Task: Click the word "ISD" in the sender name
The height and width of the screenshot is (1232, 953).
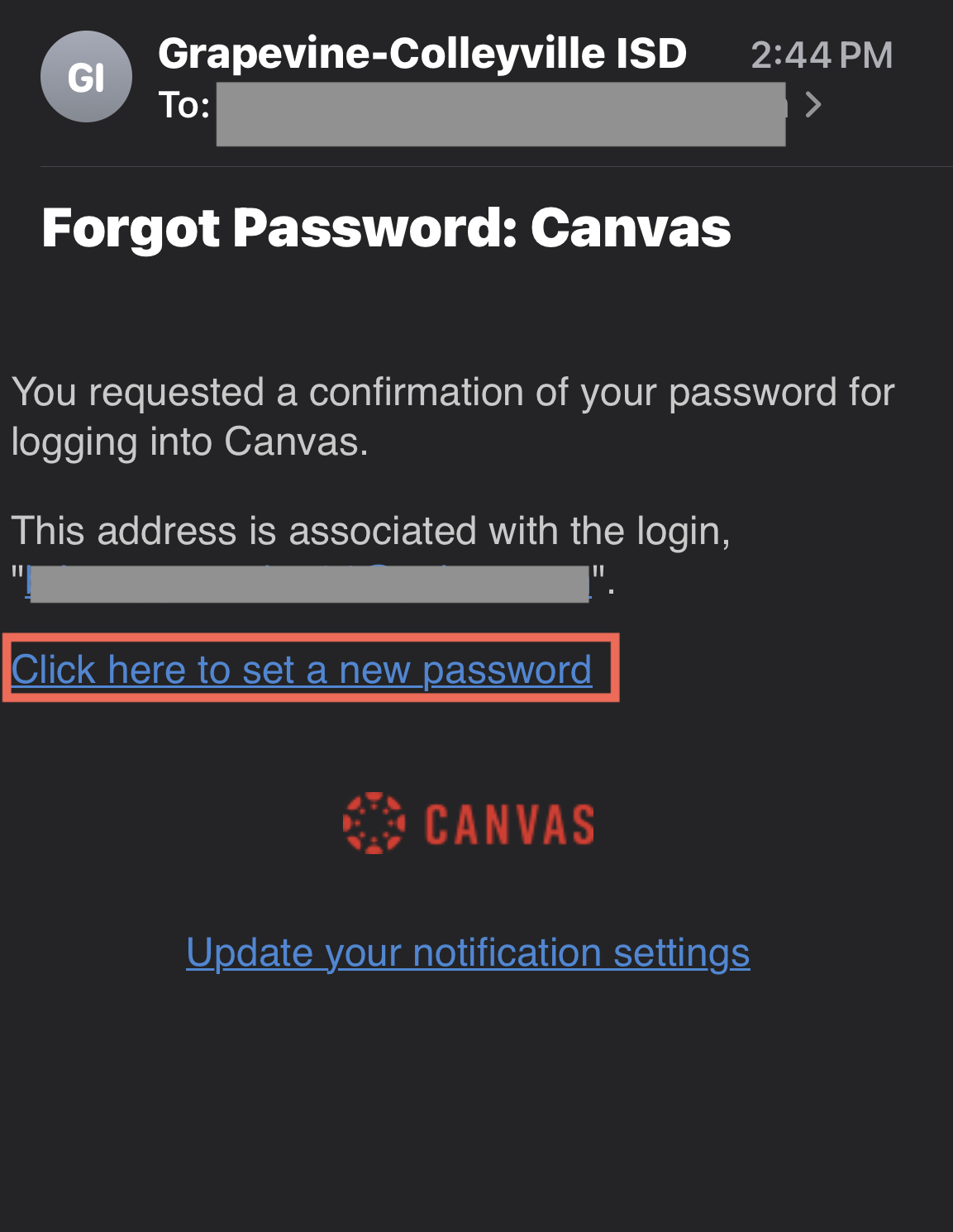Action: (x=651, y=54)
